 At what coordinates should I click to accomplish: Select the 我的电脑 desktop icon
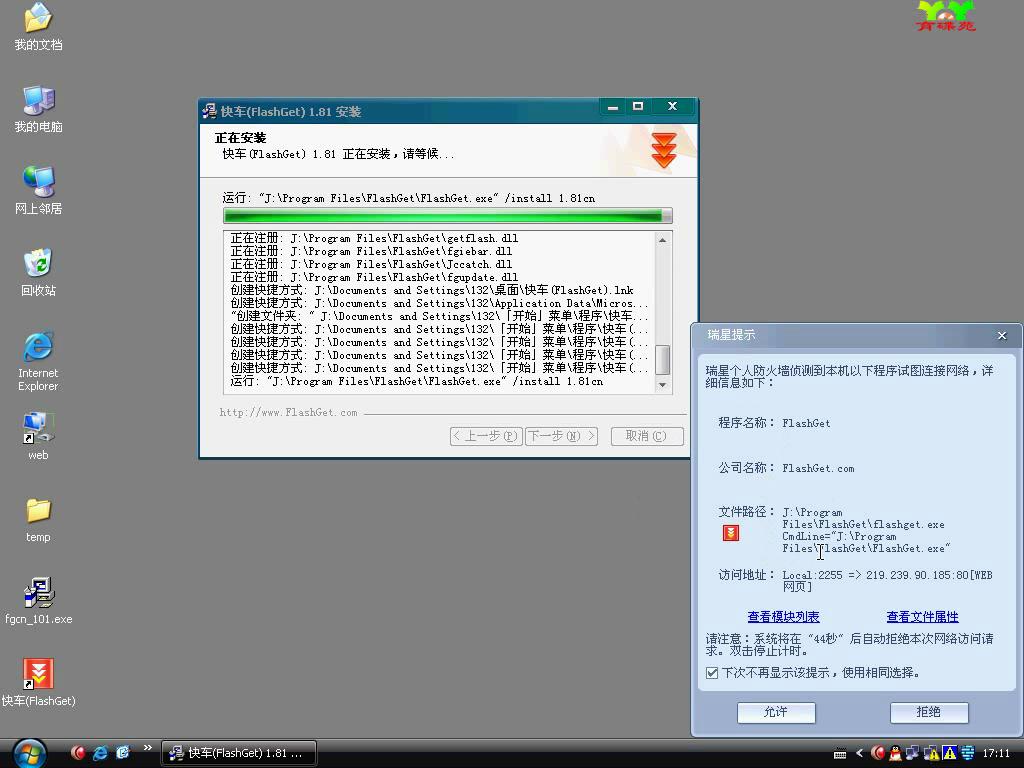pyautogui.click(x=38, y=108)
